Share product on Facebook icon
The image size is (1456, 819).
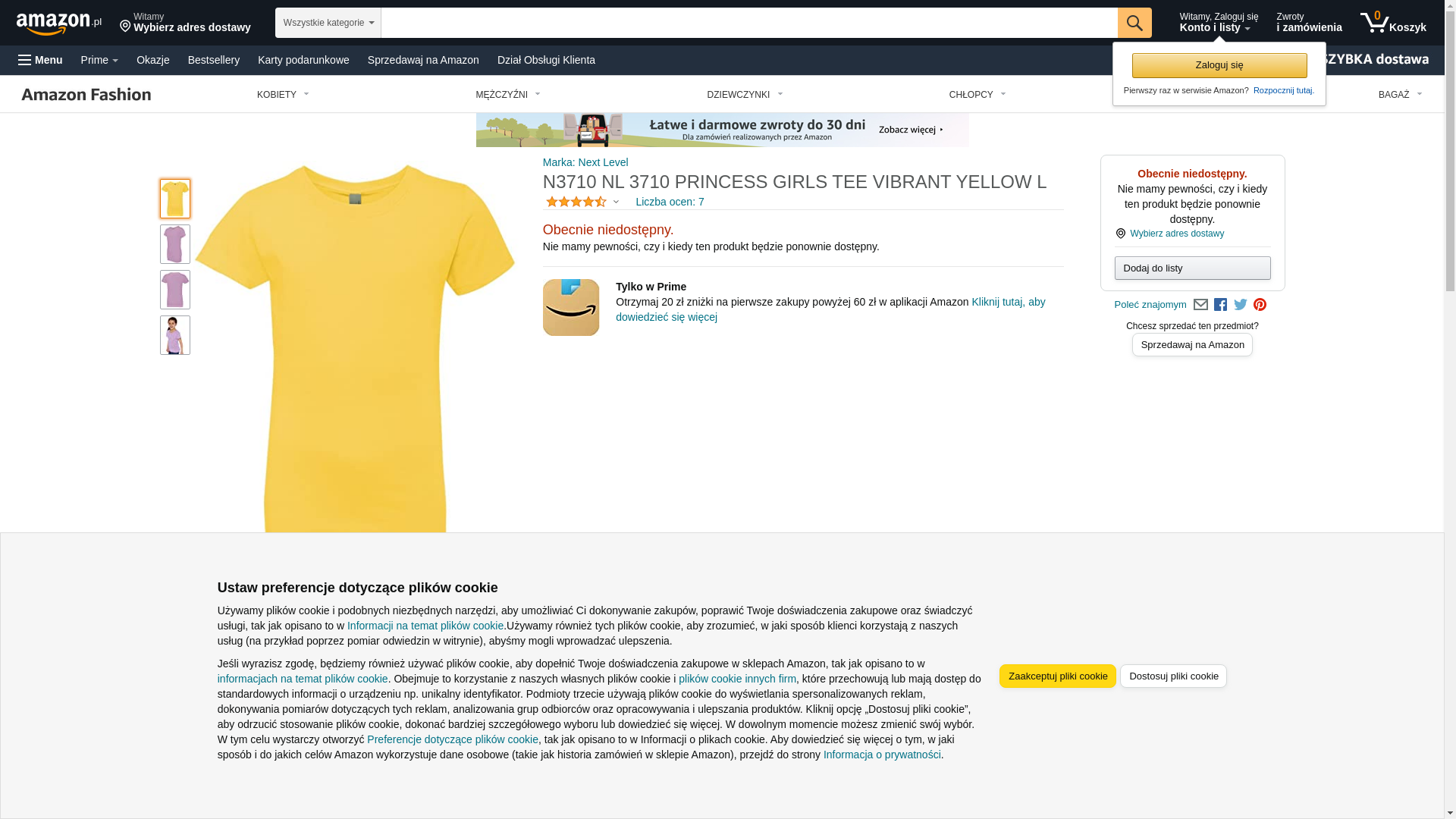pos(1219,305)
